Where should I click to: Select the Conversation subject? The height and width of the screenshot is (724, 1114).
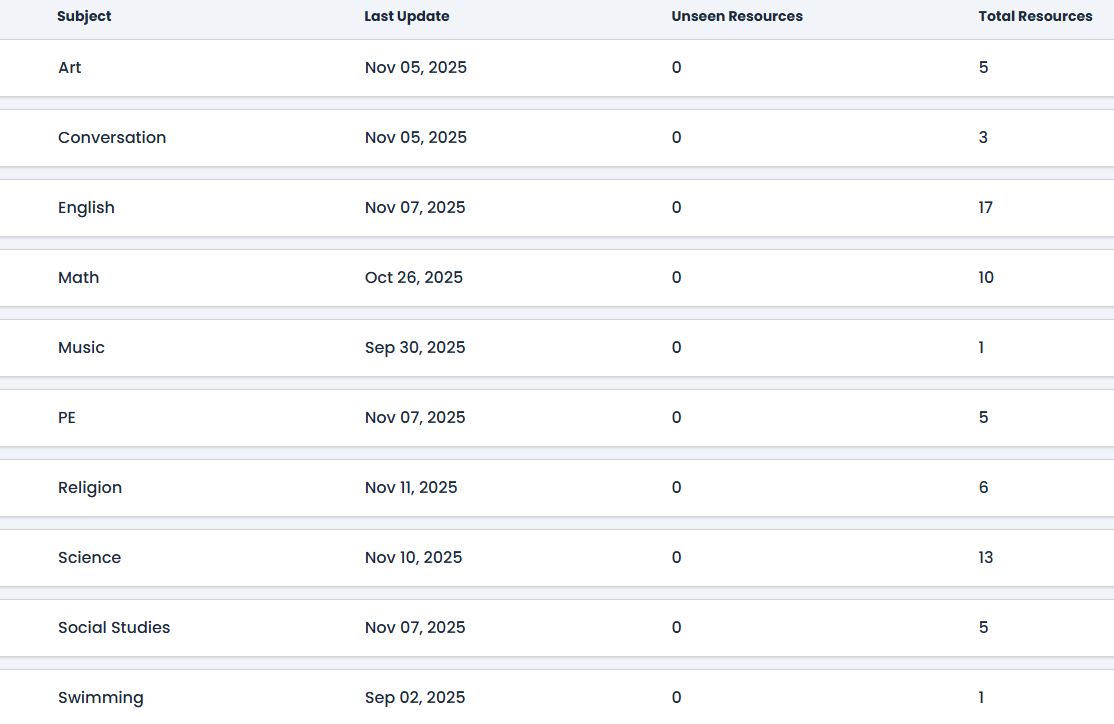point(112,138)
